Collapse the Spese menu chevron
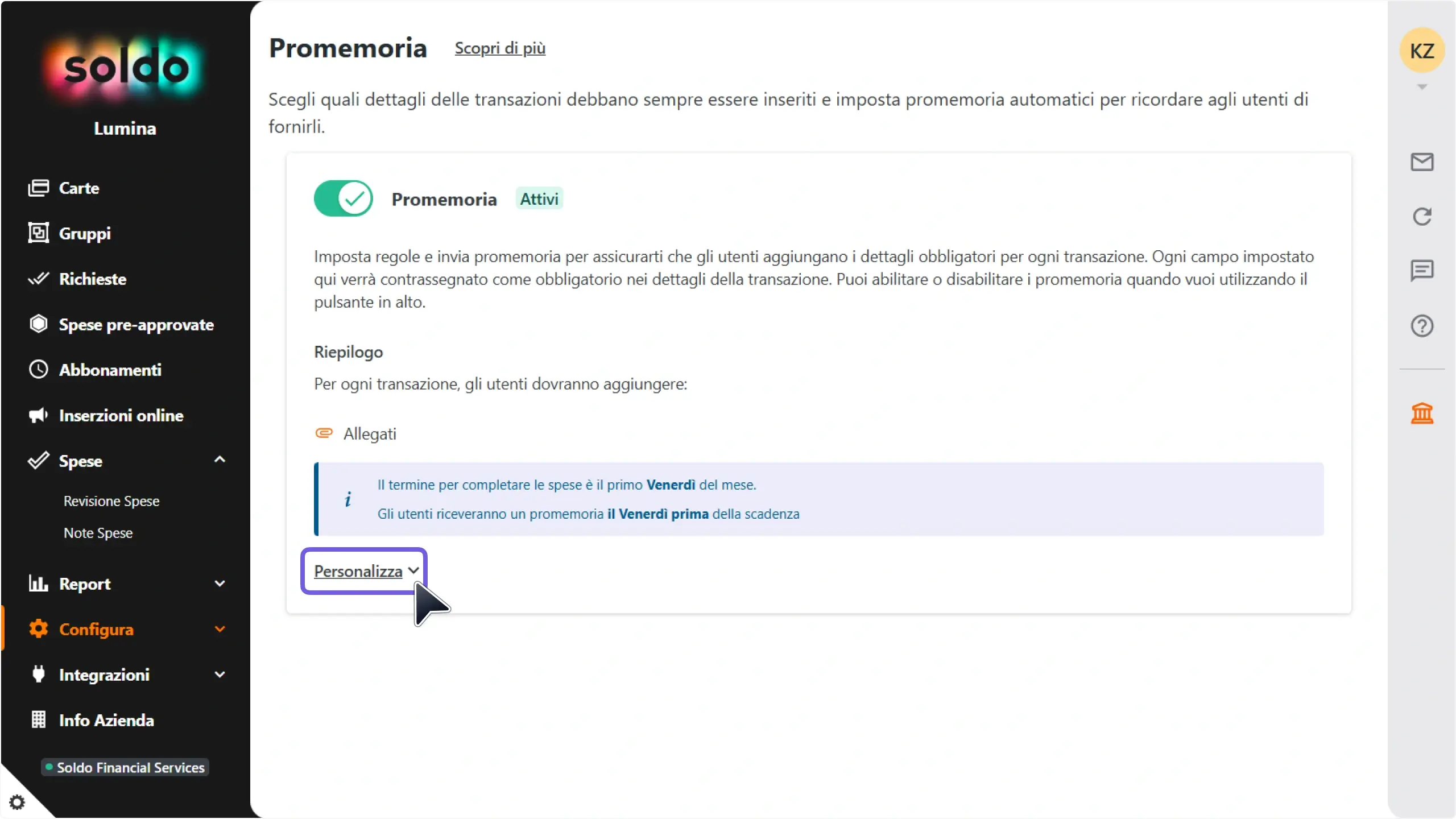The height and width of the screenshot is (819, 1456). tap(220, 460)
